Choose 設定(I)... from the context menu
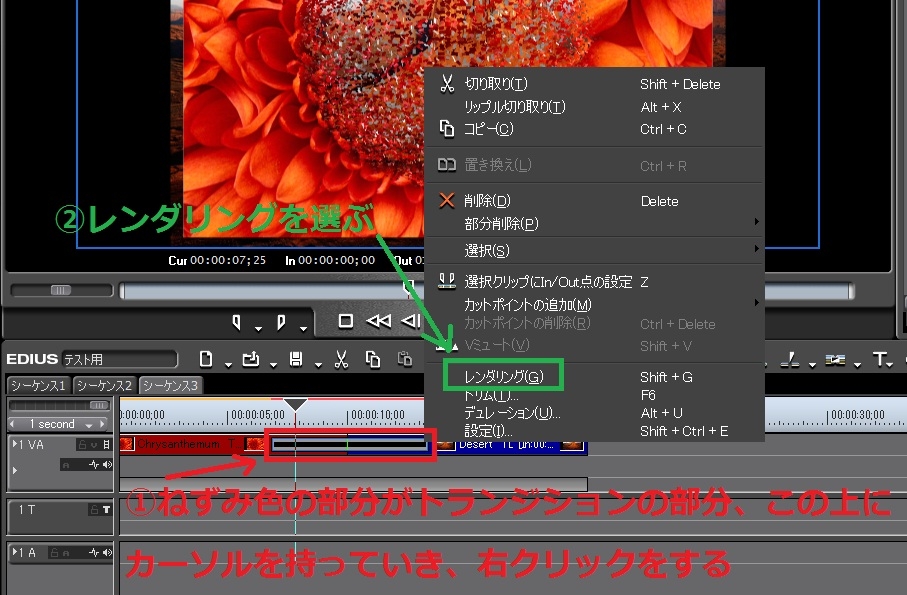 pyautogui.click(x=594, y=431)
